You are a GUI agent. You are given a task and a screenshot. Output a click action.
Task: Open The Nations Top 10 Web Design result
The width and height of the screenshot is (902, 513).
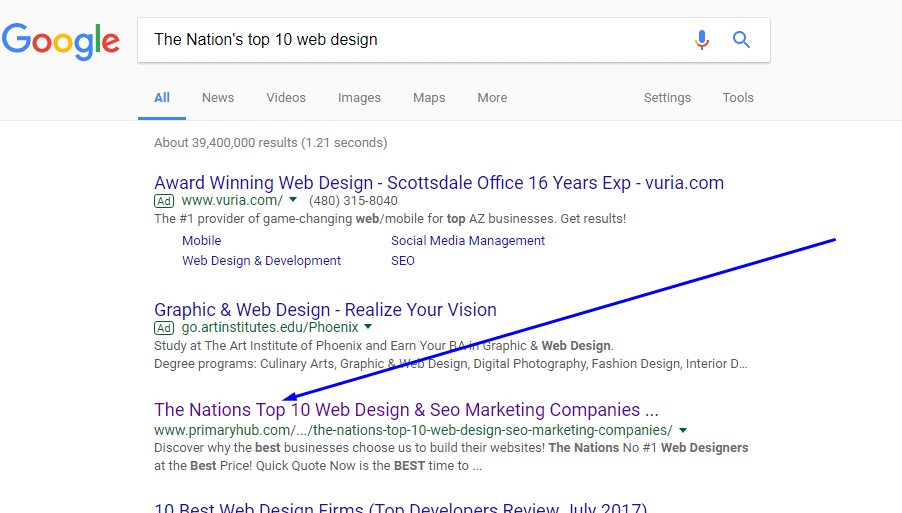(406, 410)
